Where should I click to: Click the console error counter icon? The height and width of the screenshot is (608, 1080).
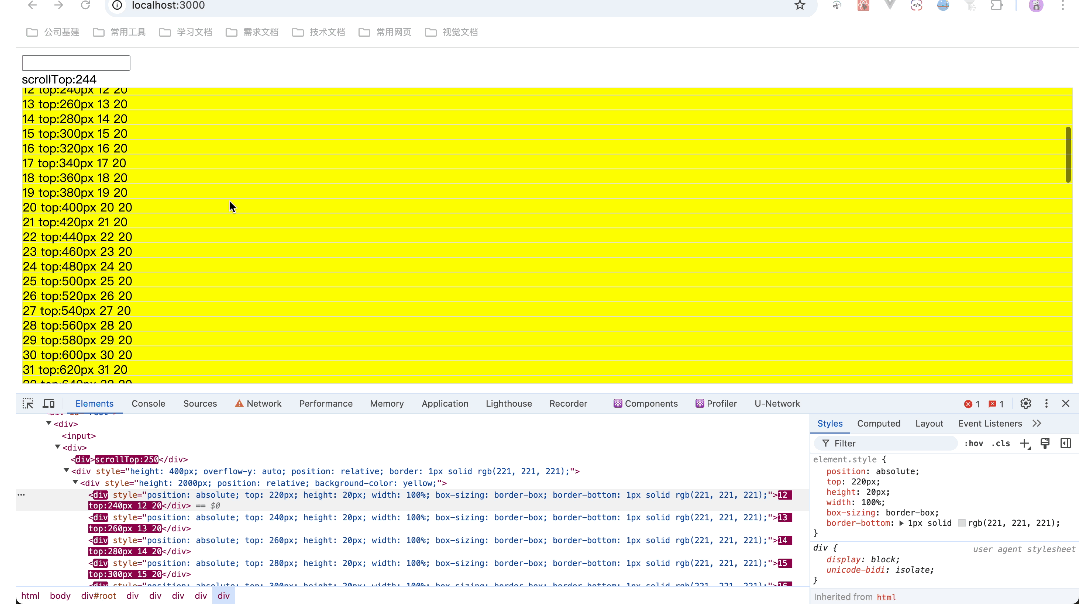(969, 404)
